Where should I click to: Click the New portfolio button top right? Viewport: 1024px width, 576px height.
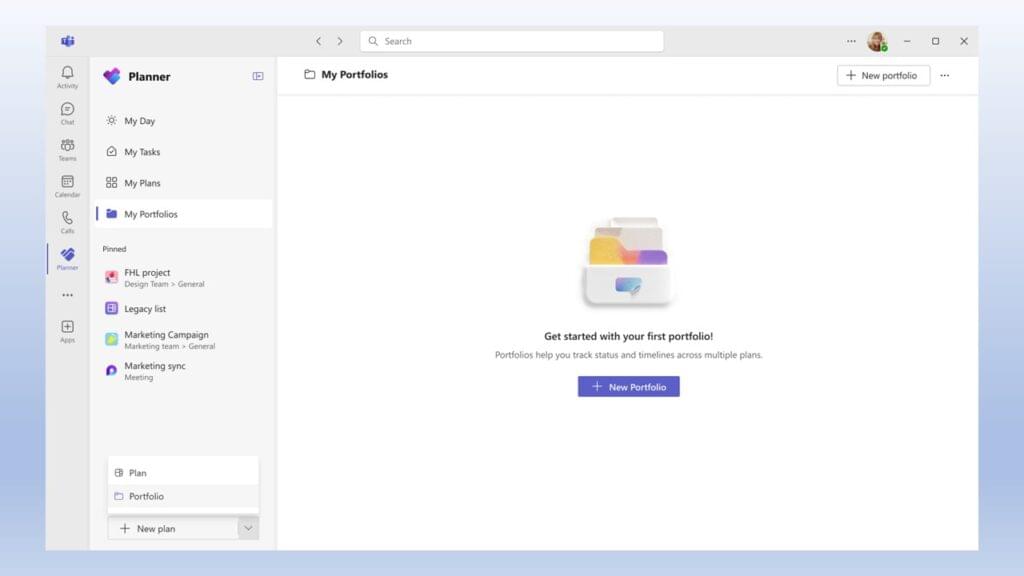pos(883,75)
